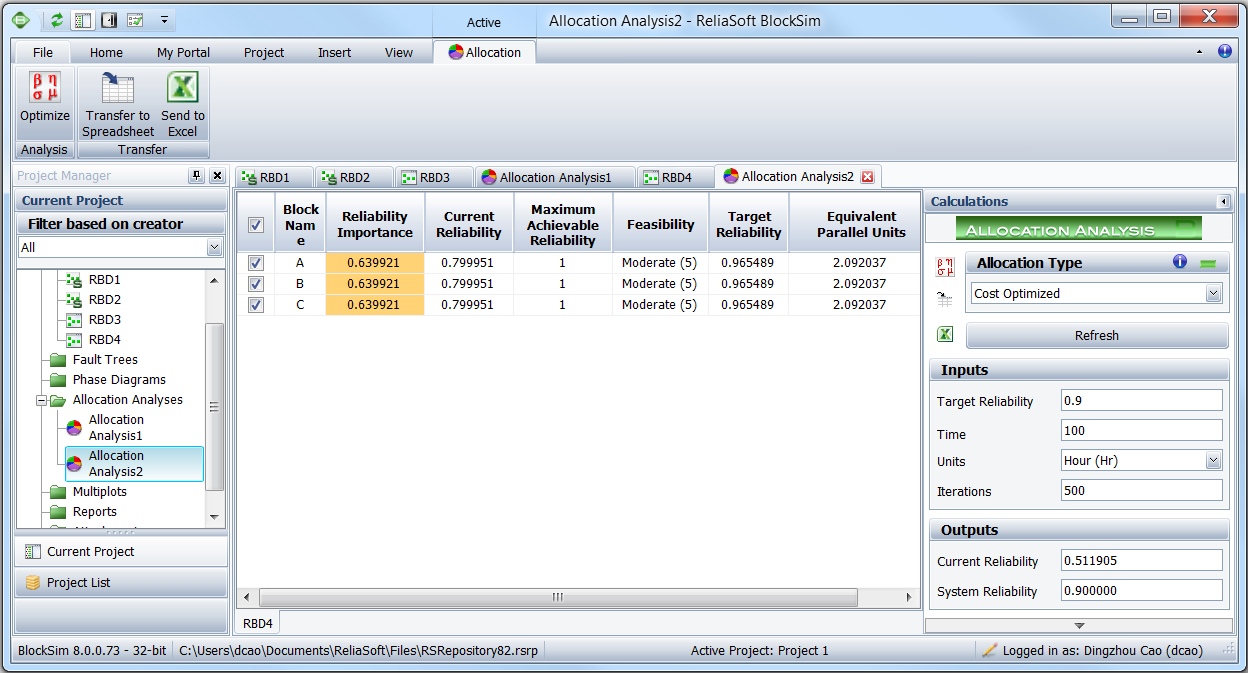This screenshot has height=673, width=1248.
Task: Click the Current Project list icon button
Action: coord(33,552)
